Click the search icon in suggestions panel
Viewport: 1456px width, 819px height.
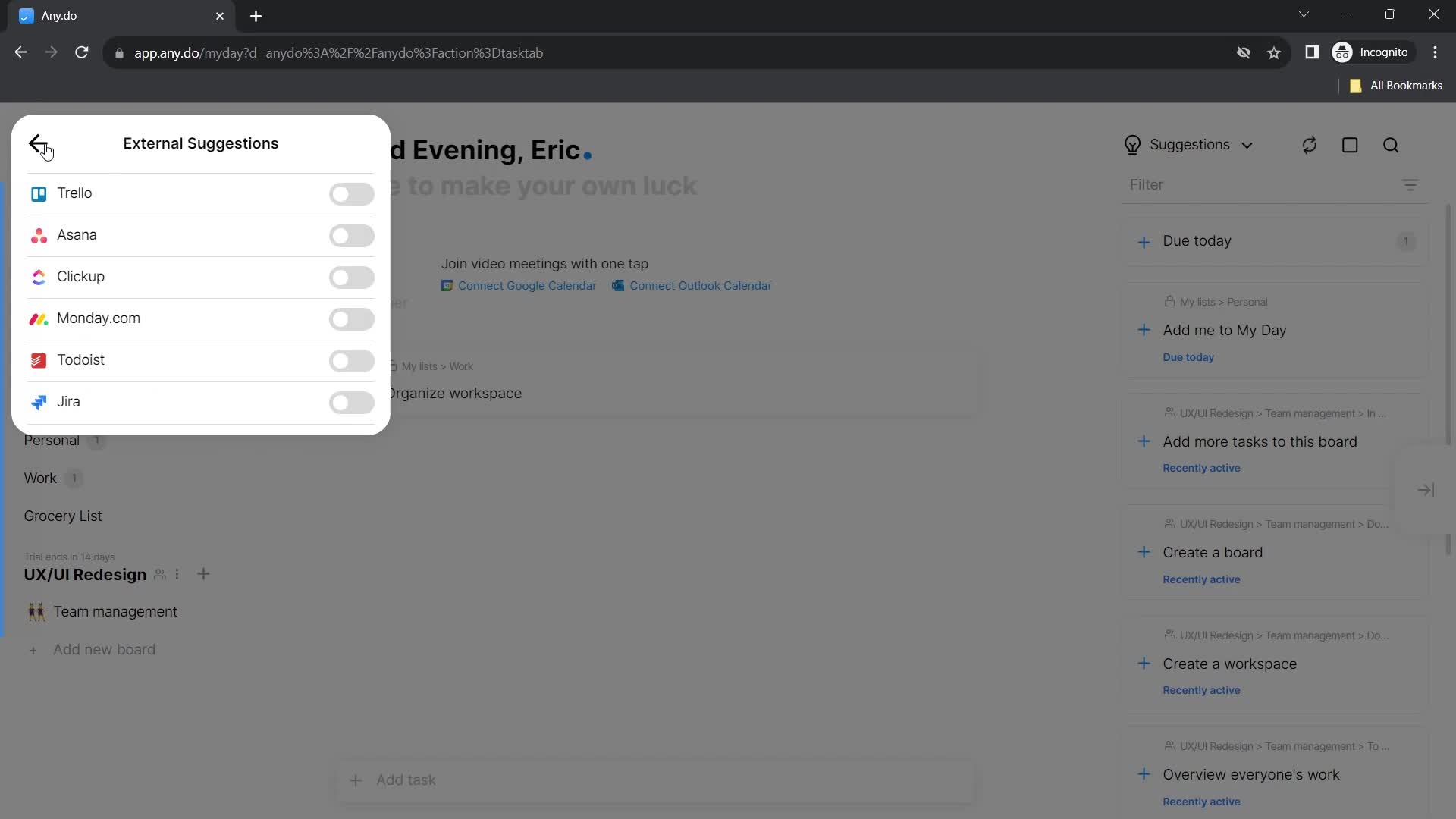(x=1391, y=144)
